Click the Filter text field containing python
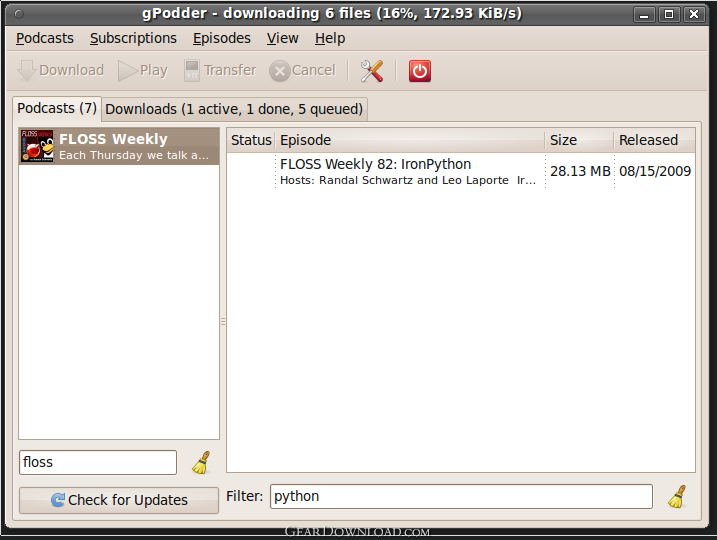The width and height of the screenshot is (717, 540). click(x=460, y=496)
